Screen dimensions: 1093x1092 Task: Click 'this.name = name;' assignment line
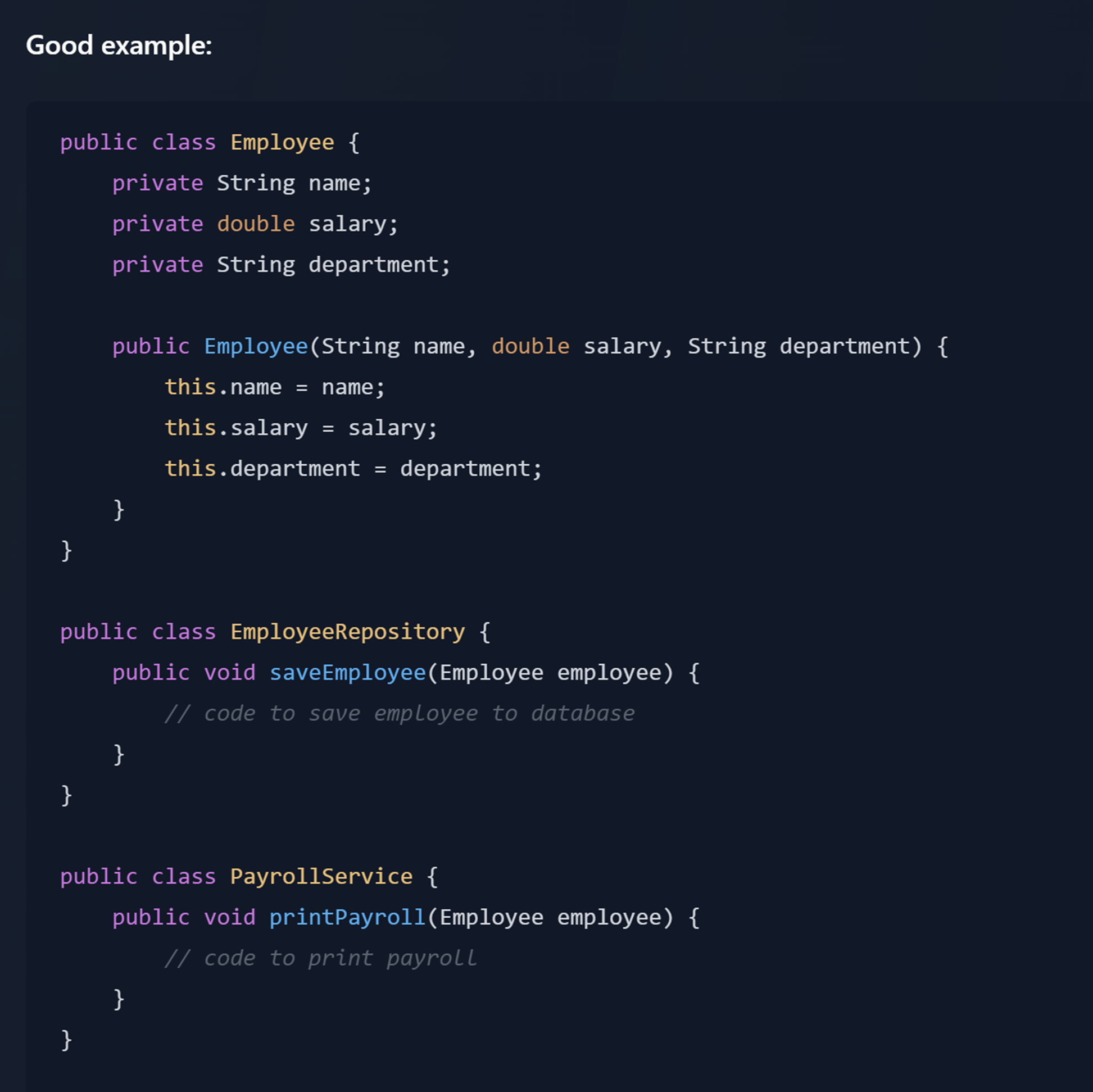[x=275, y=387]
